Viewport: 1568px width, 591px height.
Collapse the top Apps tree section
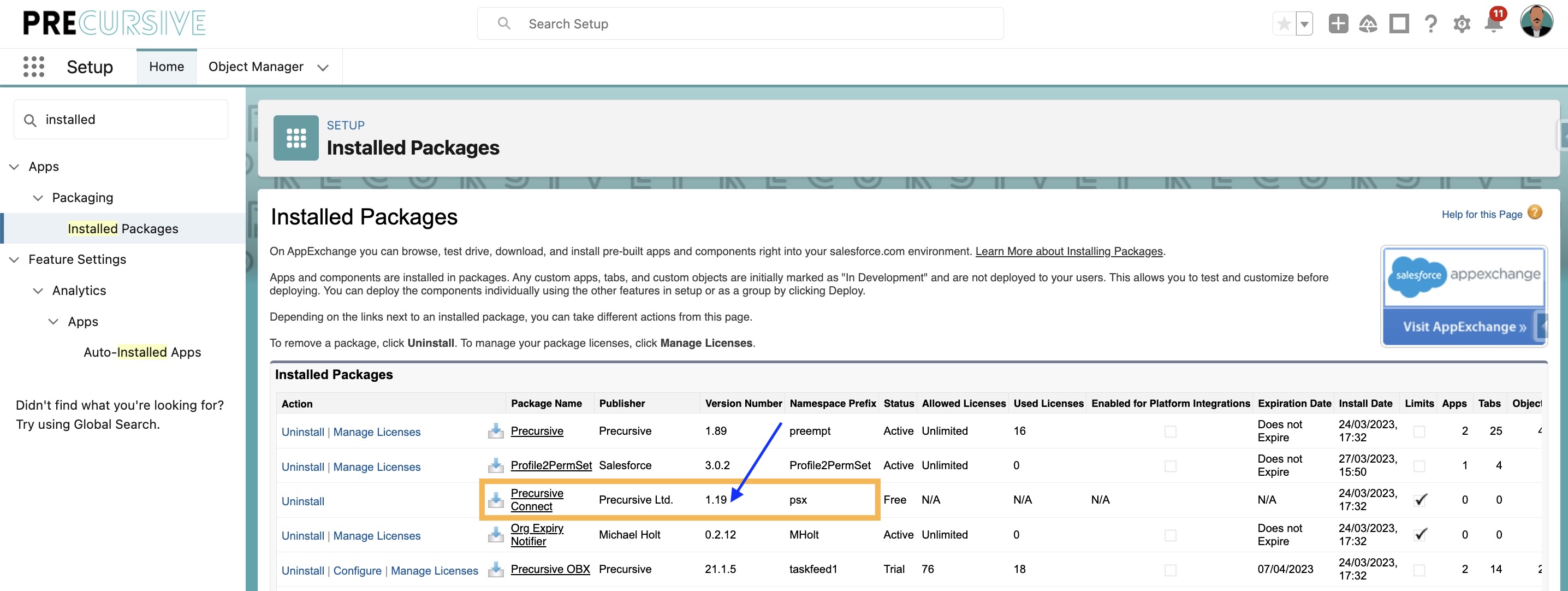14,167
